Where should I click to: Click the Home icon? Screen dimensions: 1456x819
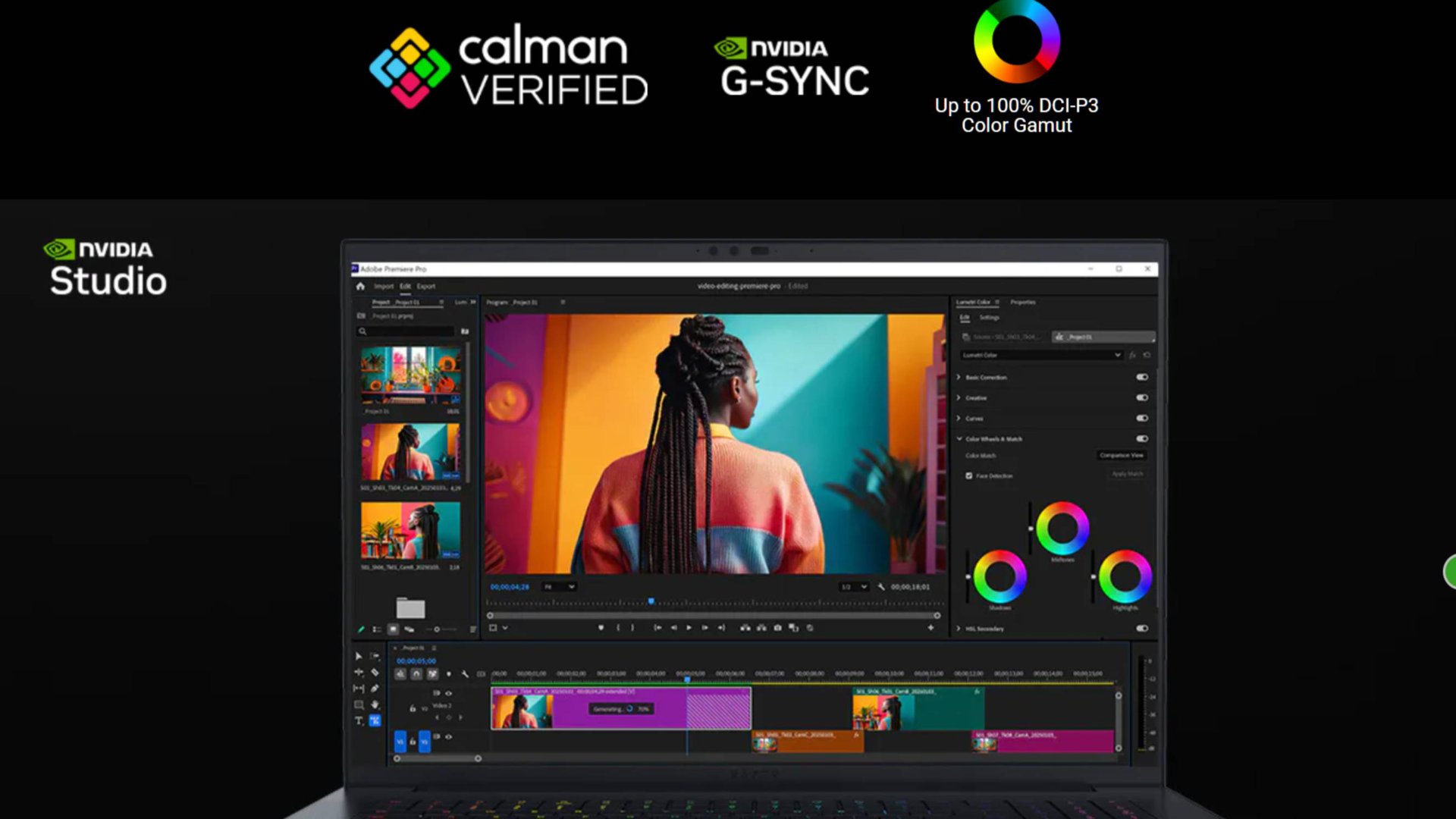point(360,287)
